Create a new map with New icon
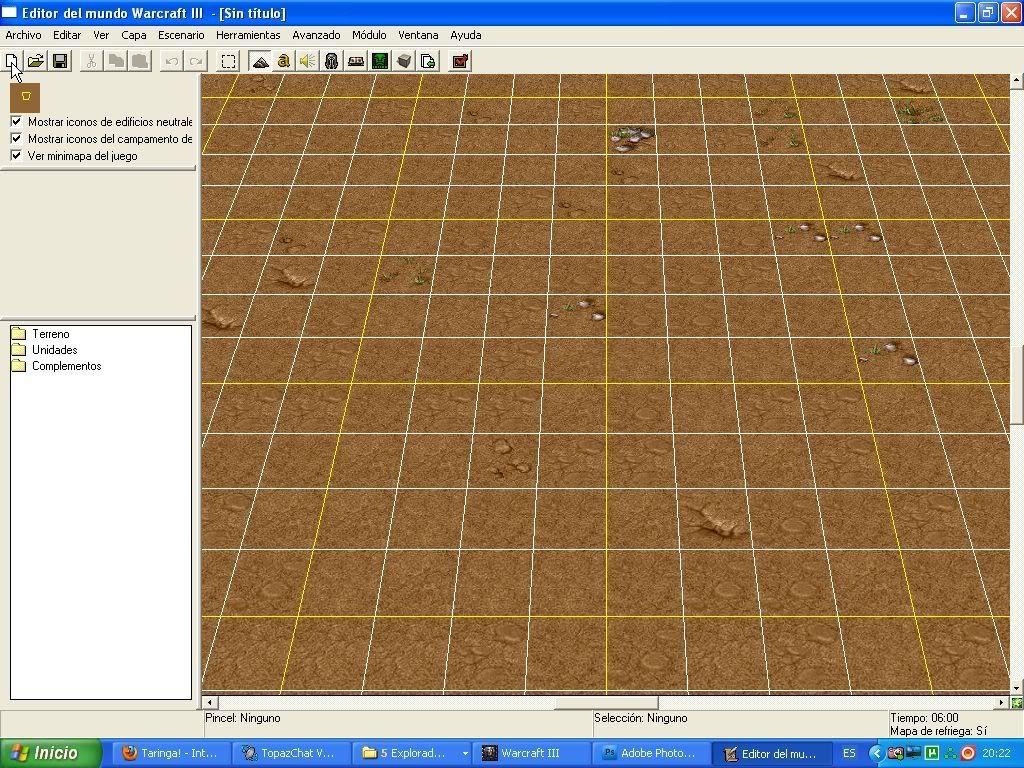1024x768 pixels. click(12, 61)
